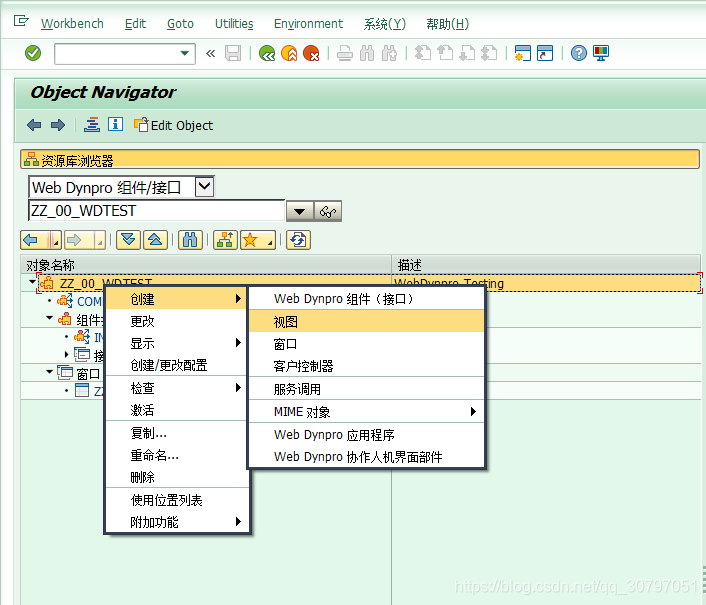Click the Display glasses button next to object name

pyautogui.click(x=328, y=211)
